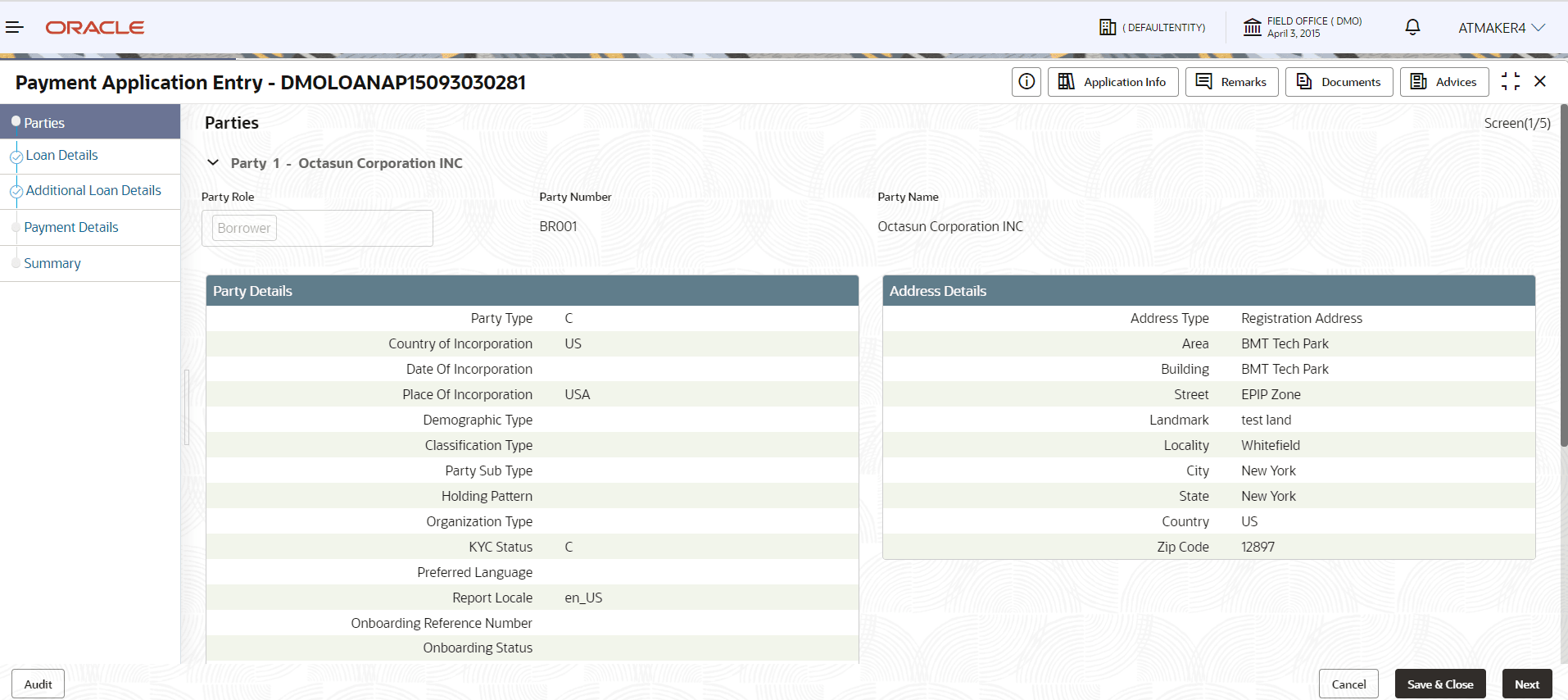Click the vertical page scrollbar

pyautogui.click(x=1564, y=275)
